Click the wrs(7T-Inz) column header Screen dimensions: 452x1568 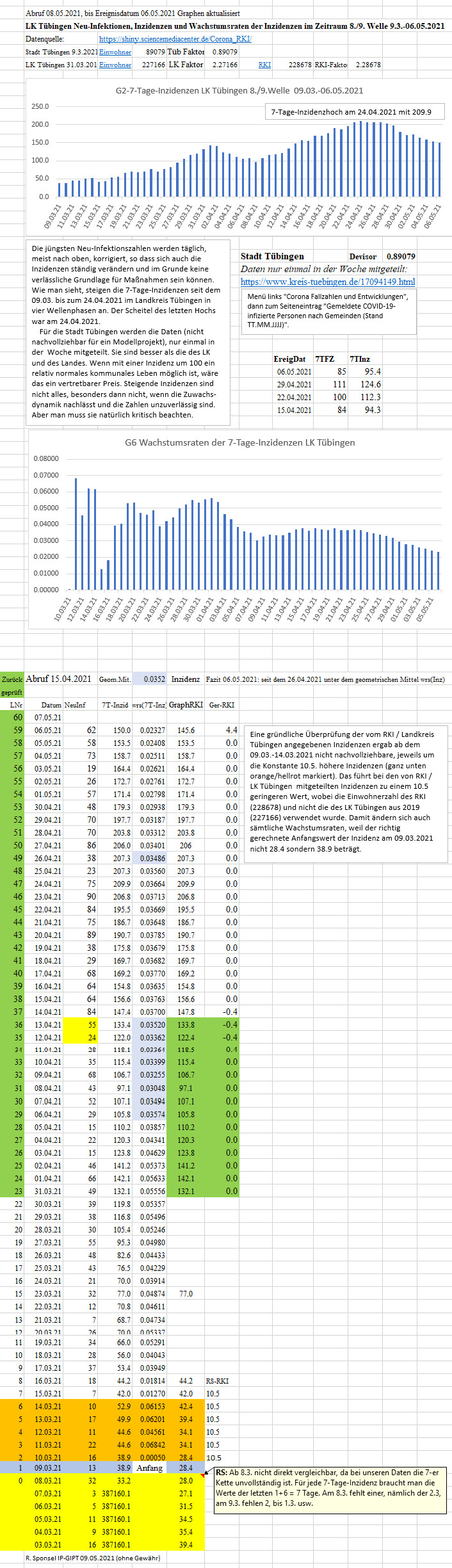[149, 705]
